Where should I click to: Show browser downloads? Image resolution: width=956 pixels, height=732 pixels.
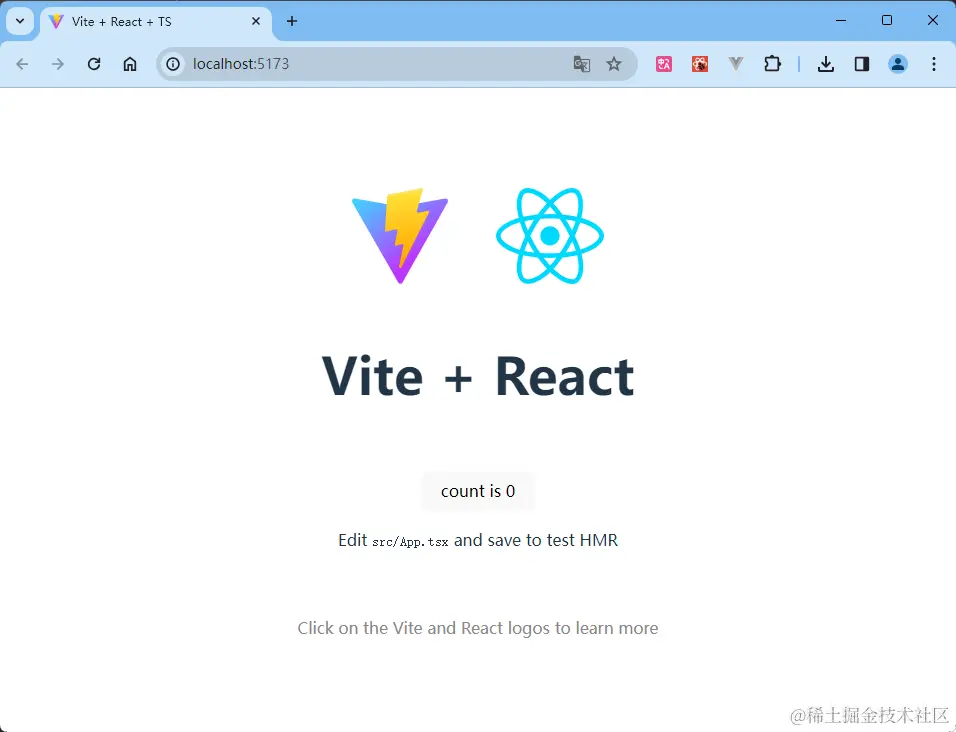coord(826,64)
